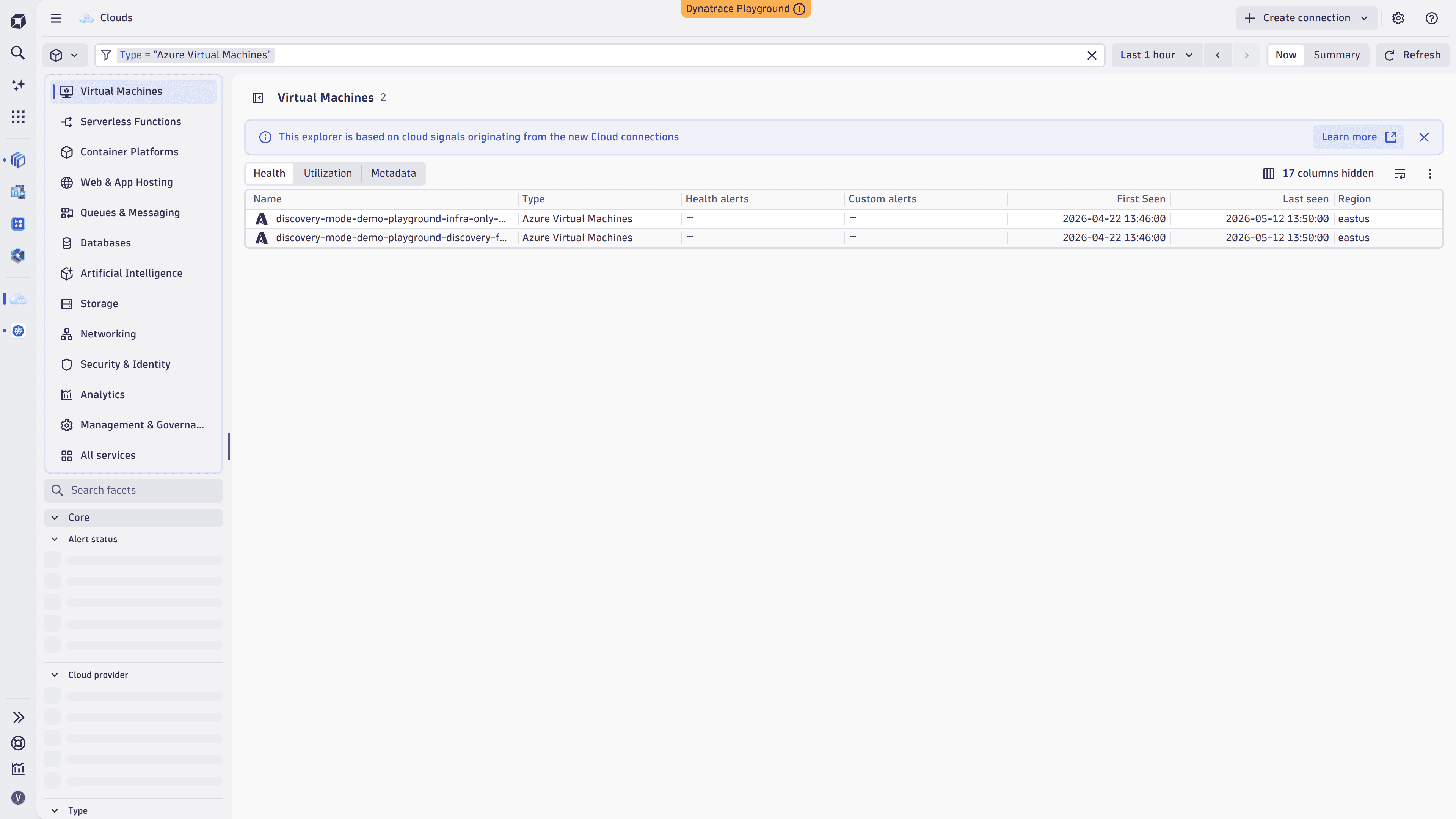Click the Type filter query field
Screen dimensions: 1456x819
coord(599,55)
